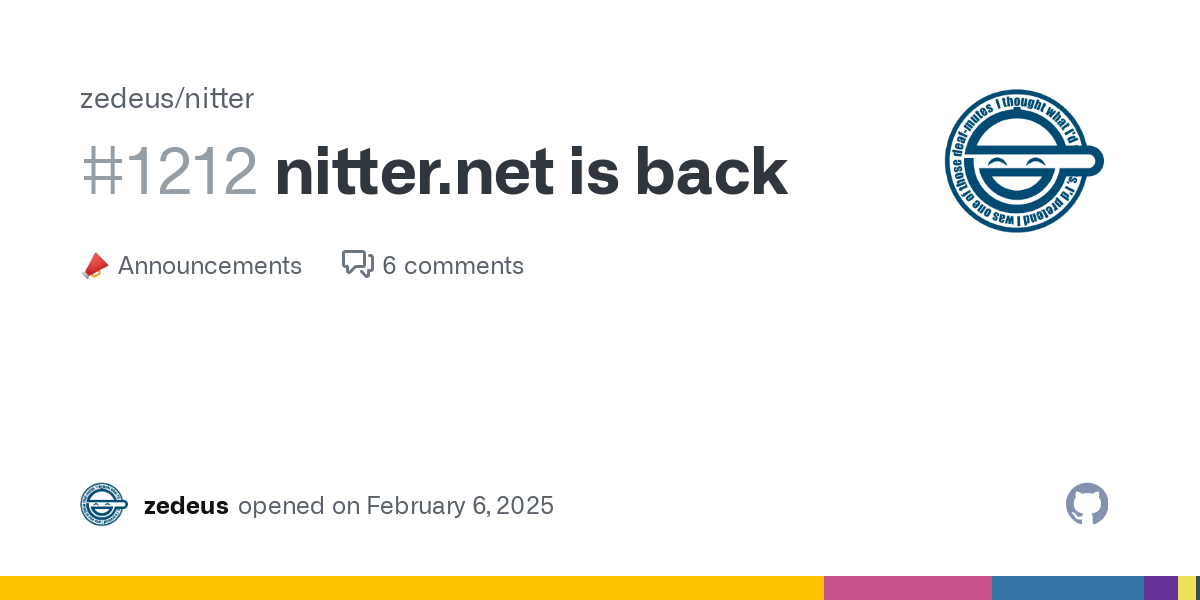Open the small zedeus avatar

click(x=104, y=505)
